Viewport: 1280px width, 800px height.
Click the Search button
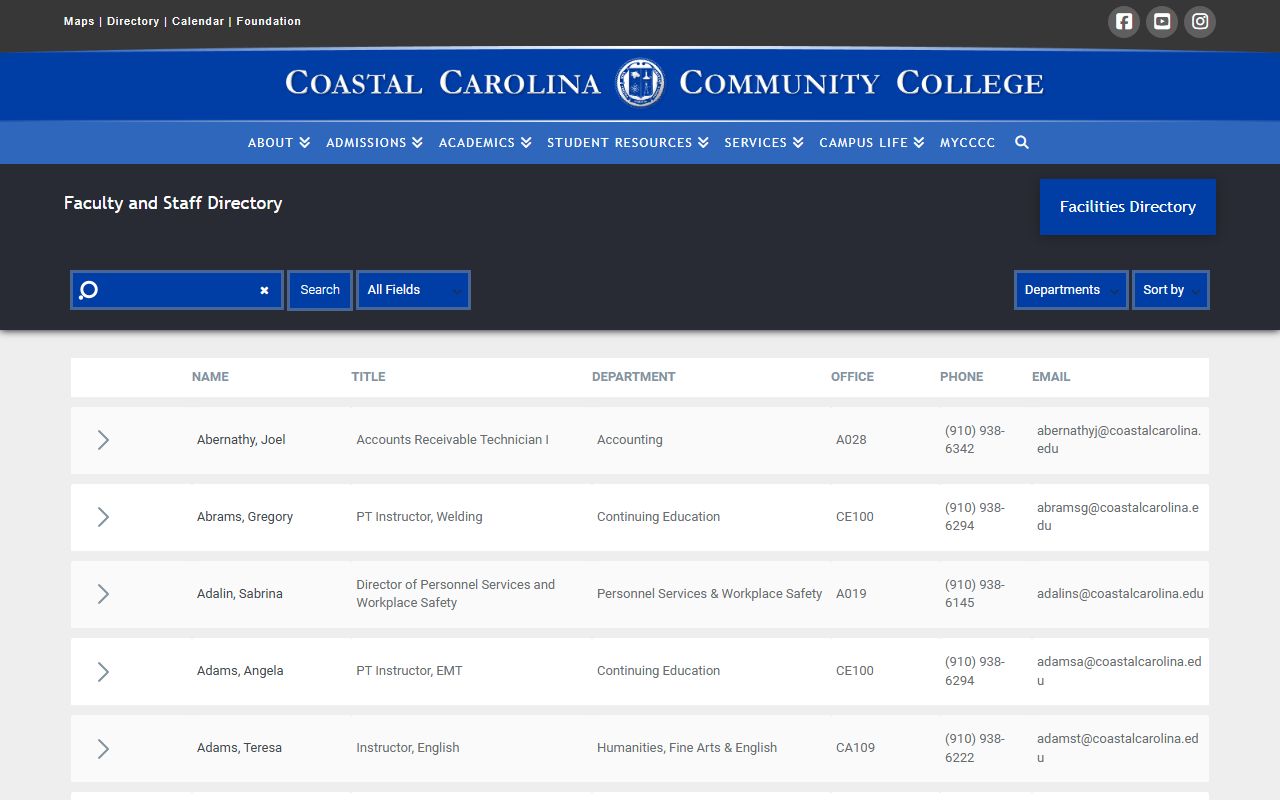click(320, 290)
